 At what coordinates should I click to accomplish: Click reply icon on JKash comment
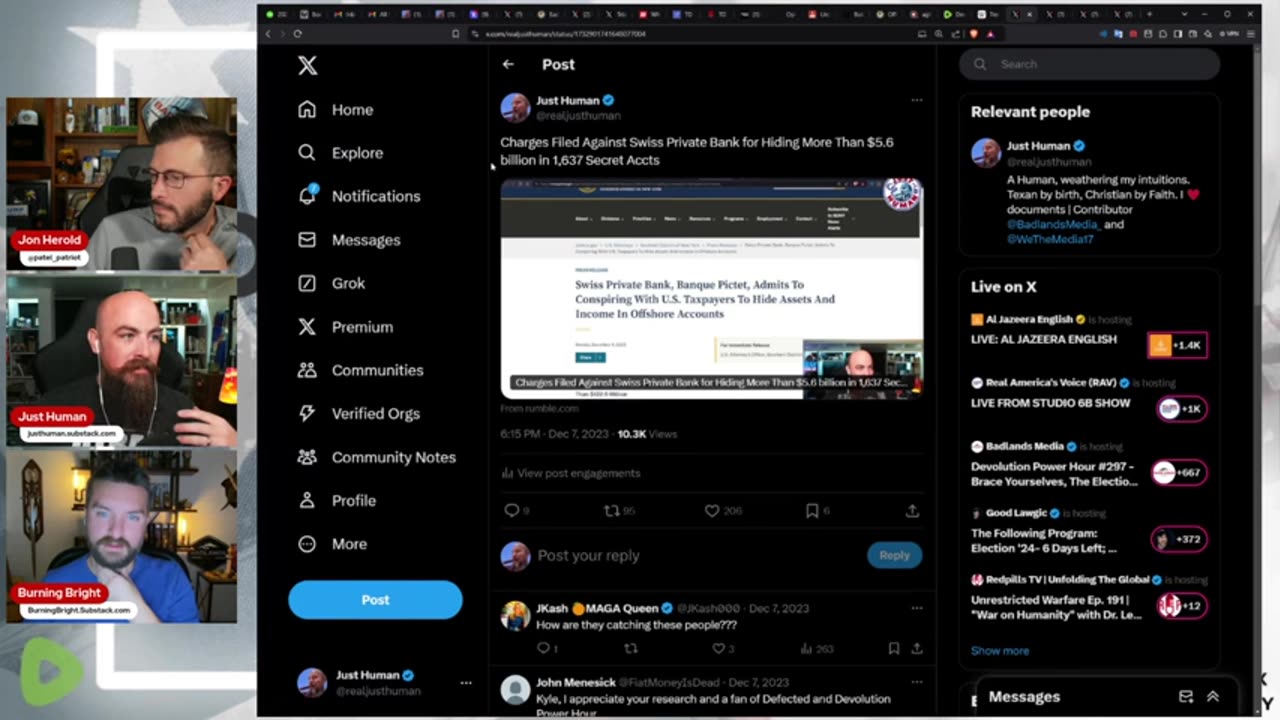coord(543,648)
